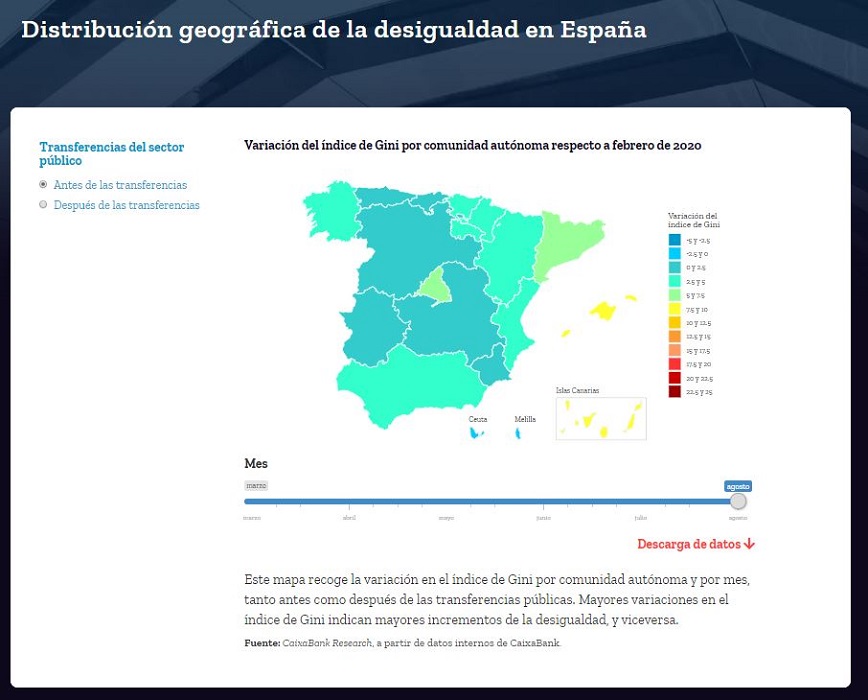Viewport: 868px width, 700px height.
Task: Jump to the 'mayo' tick label under the slider
Action: coord(446,518)
